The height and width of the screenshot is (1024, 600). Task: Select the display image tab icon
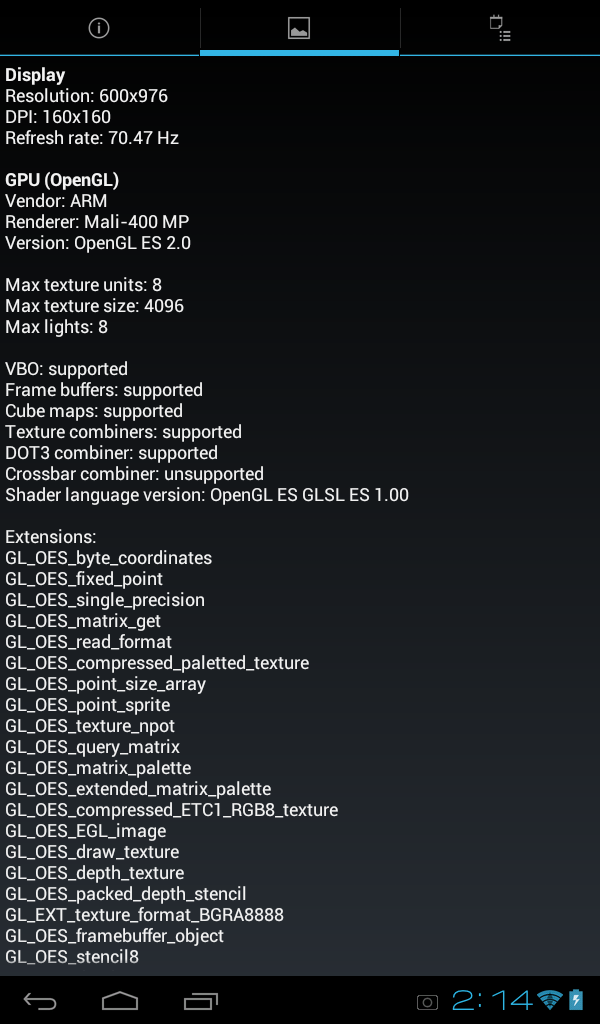(x=299, y=28)
